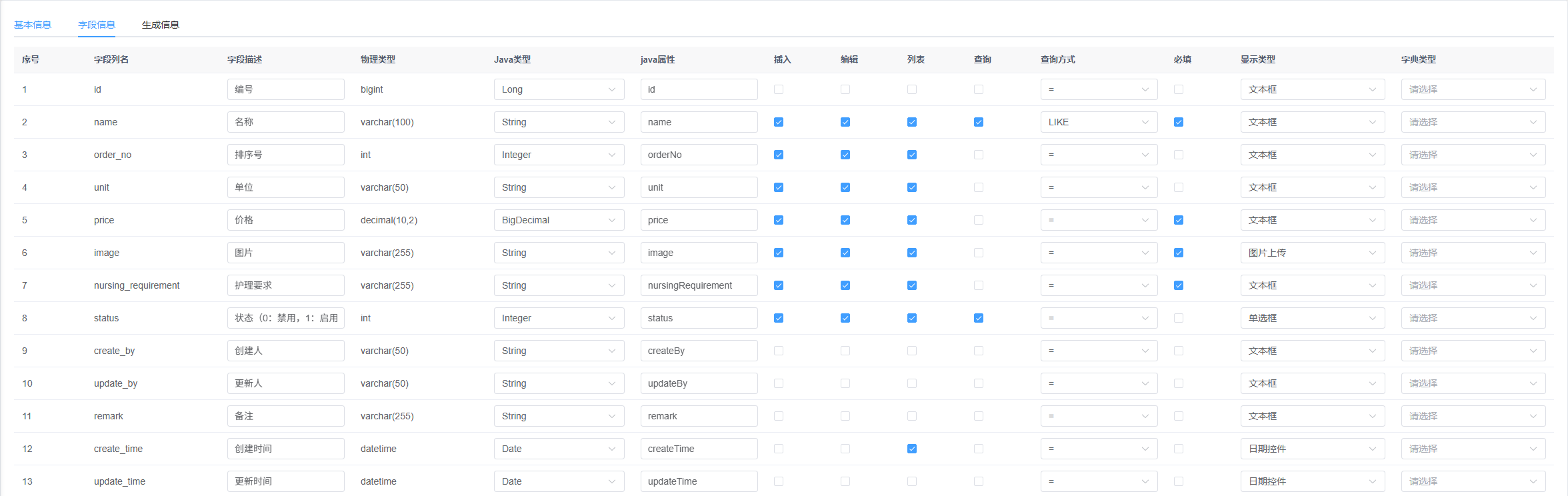
Task: Switch to the 基本信息 tab
Action: pos(33,25)
